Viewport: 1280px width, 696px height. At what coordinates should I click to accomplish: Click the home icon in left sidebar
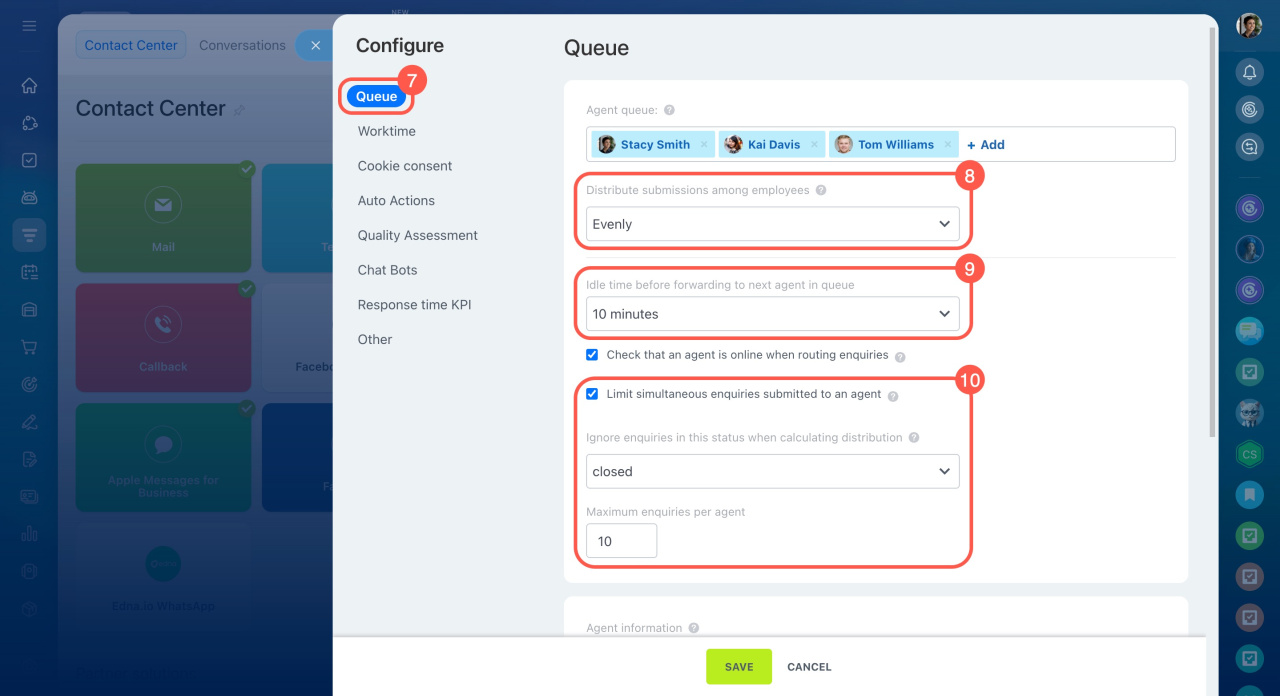(x=29, y=86)
